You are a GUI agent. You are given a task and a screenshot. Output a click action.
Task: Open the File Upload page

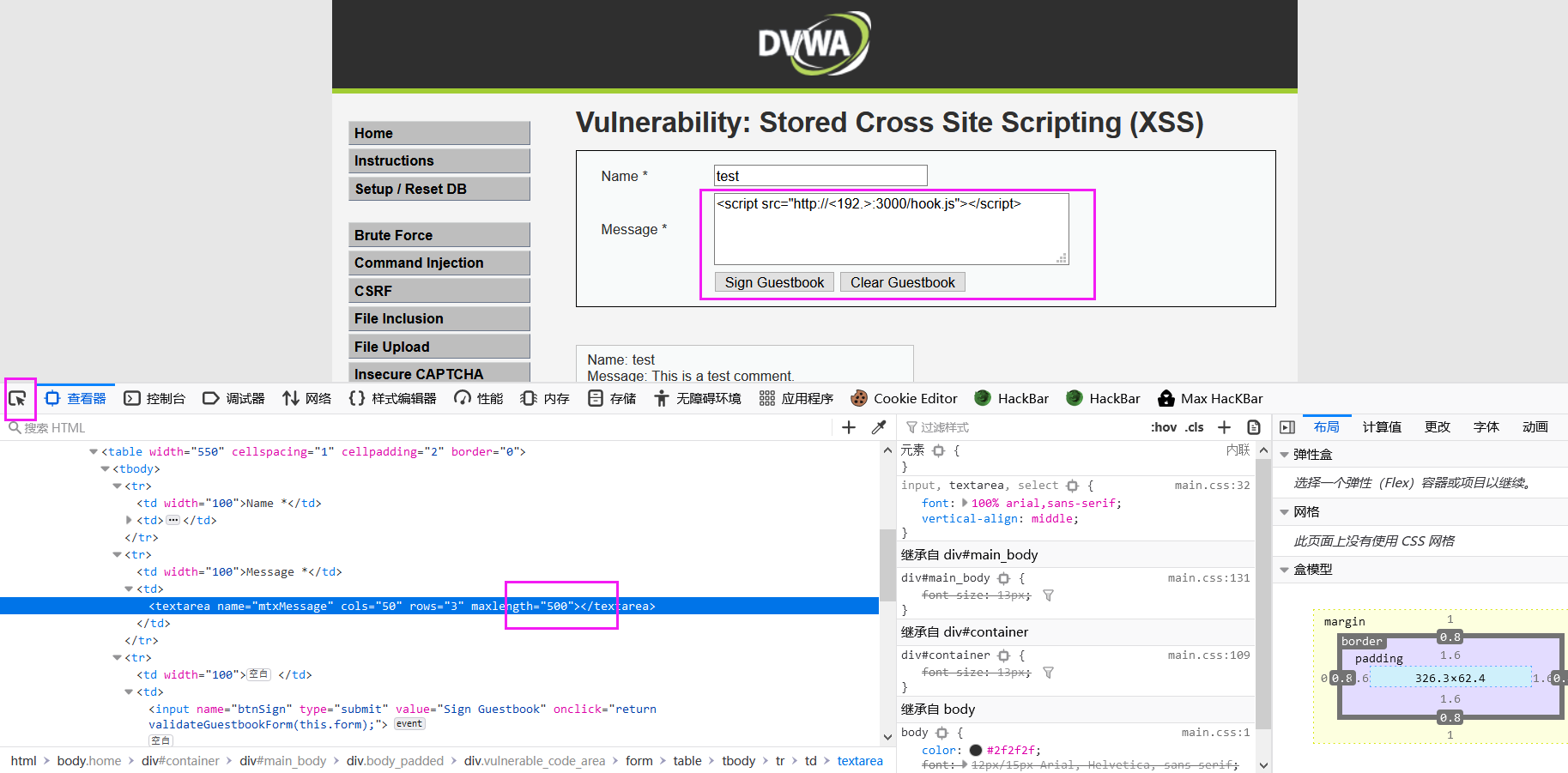click(439, 347)
